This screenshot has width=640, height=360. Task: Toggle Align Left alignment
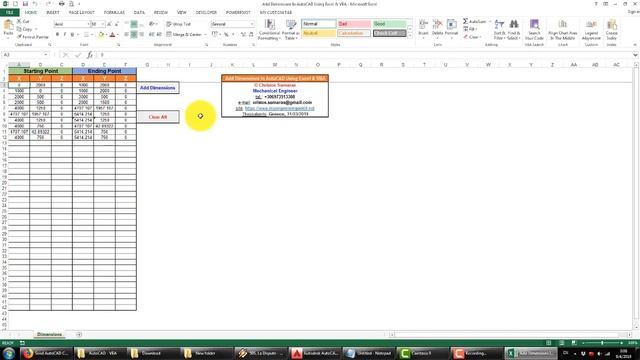point(127,35)
